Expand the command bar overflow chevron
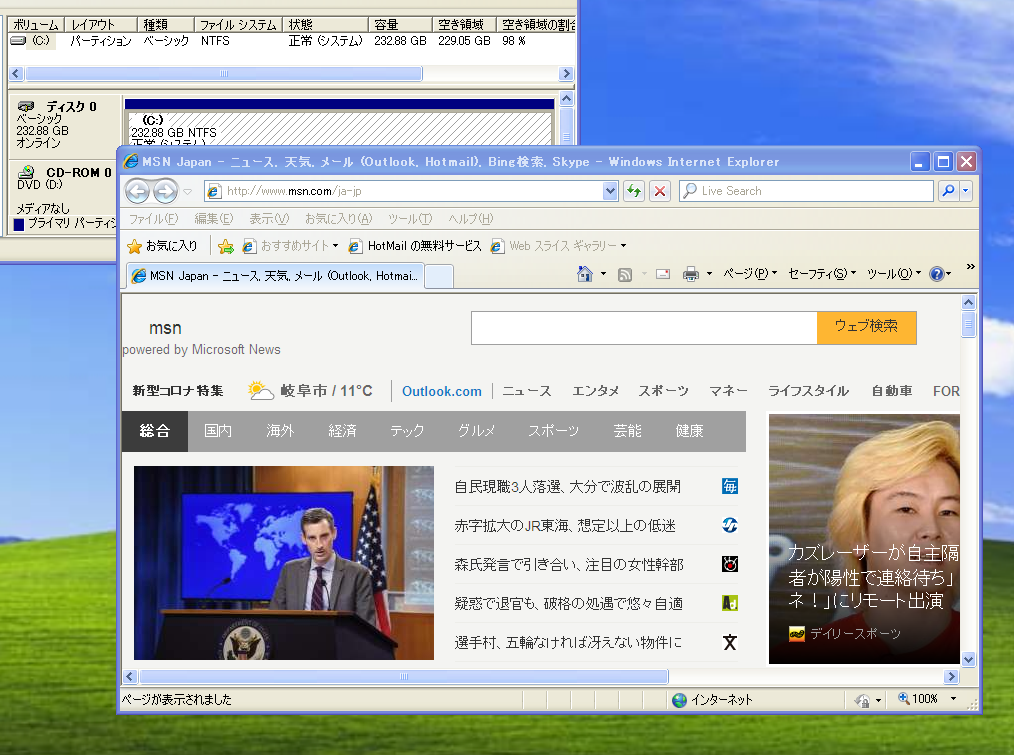Viewport: 1014px width, 755px height. pyautogui.click(x=970, y=267)
